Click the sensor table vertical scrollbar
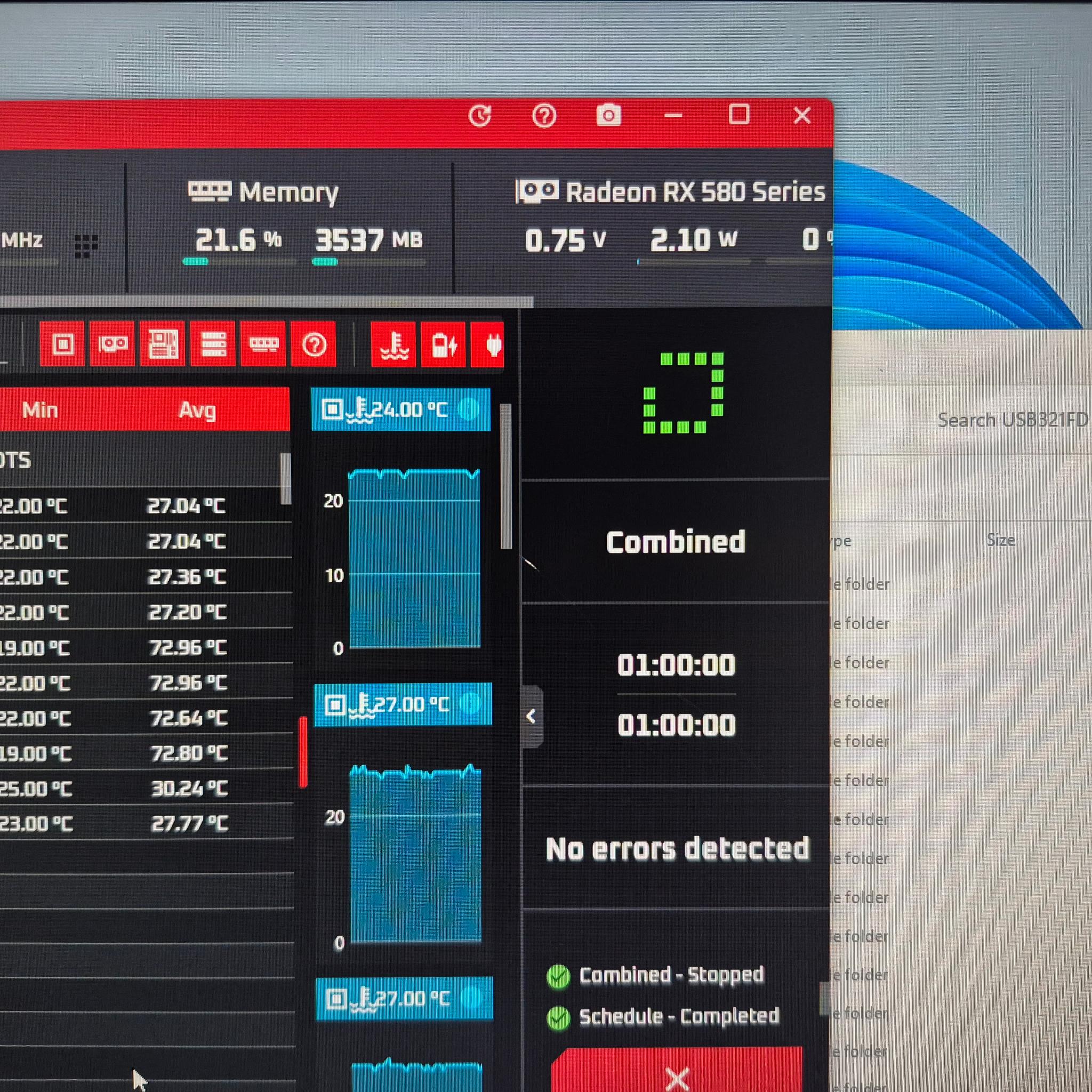Screen dimensions: 1092x1092 click(x=285, y=478)
